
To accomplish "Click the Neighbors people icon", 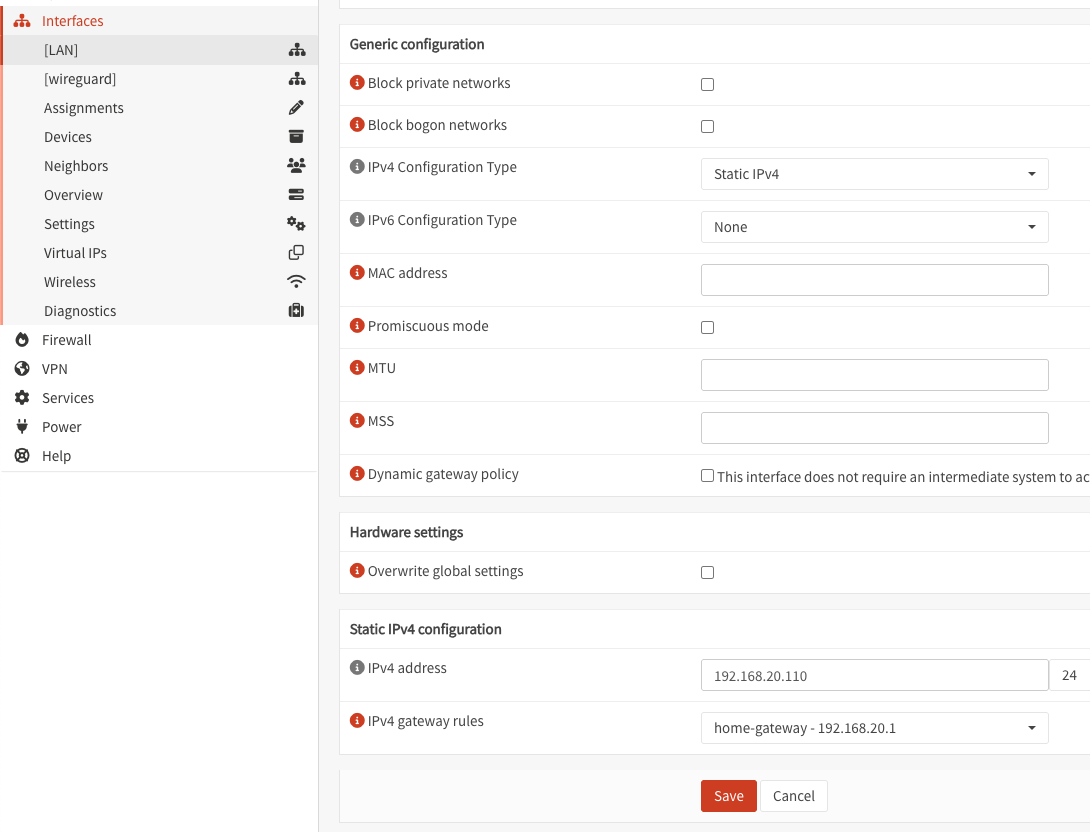I will pos(296,166).
